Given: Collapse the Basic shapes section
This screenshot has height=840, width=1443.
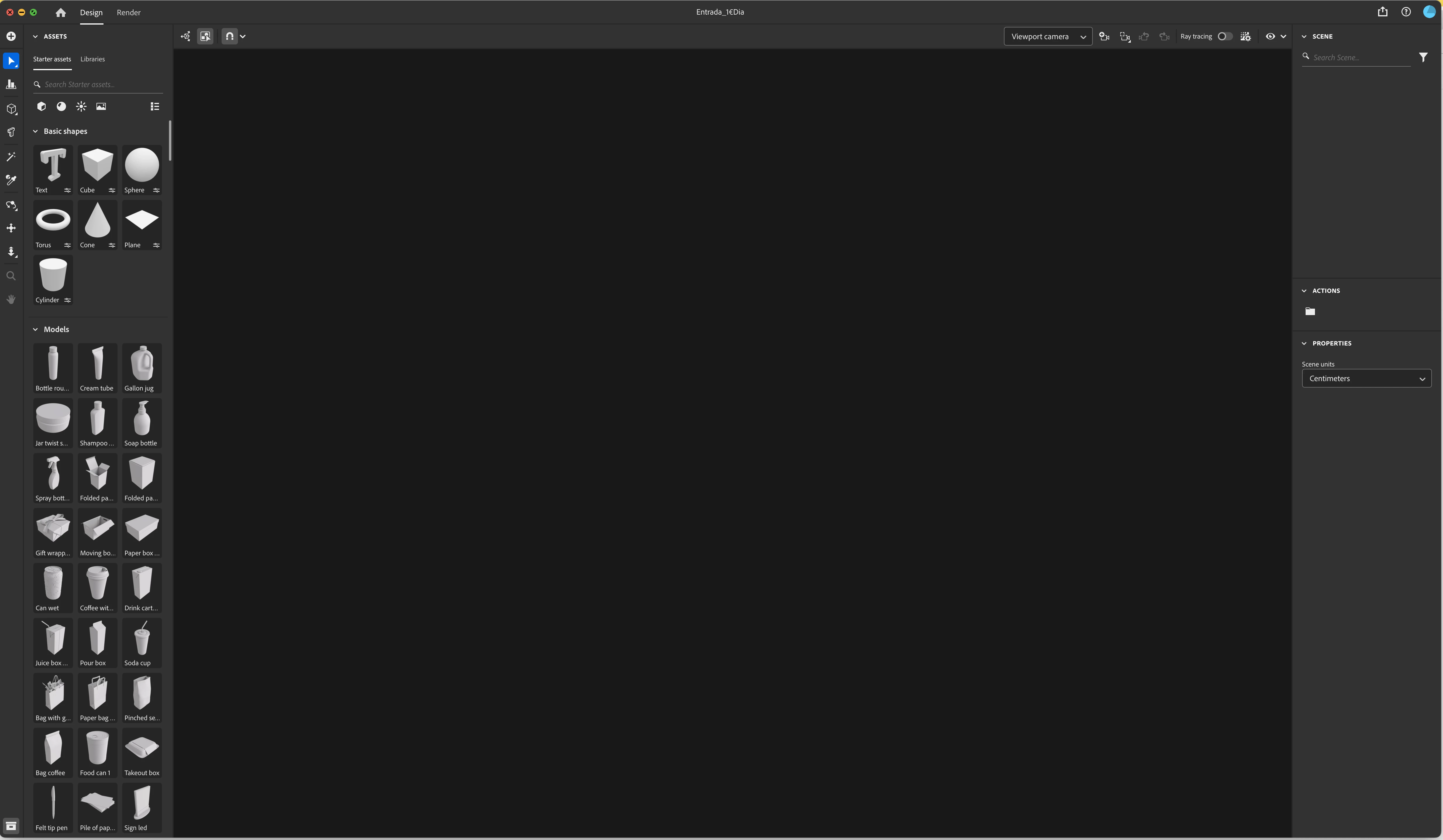Looking at the screenshot, I should point(35,131).
